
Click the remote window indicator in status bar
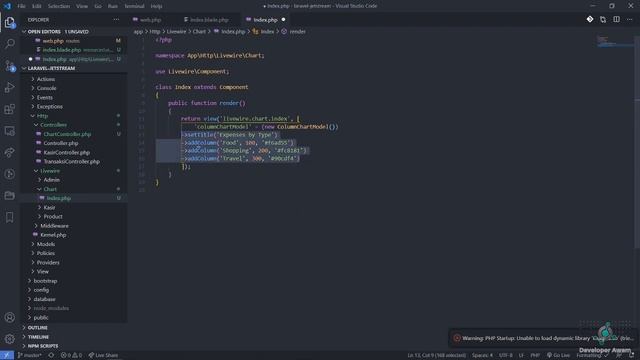coord(7,355)
